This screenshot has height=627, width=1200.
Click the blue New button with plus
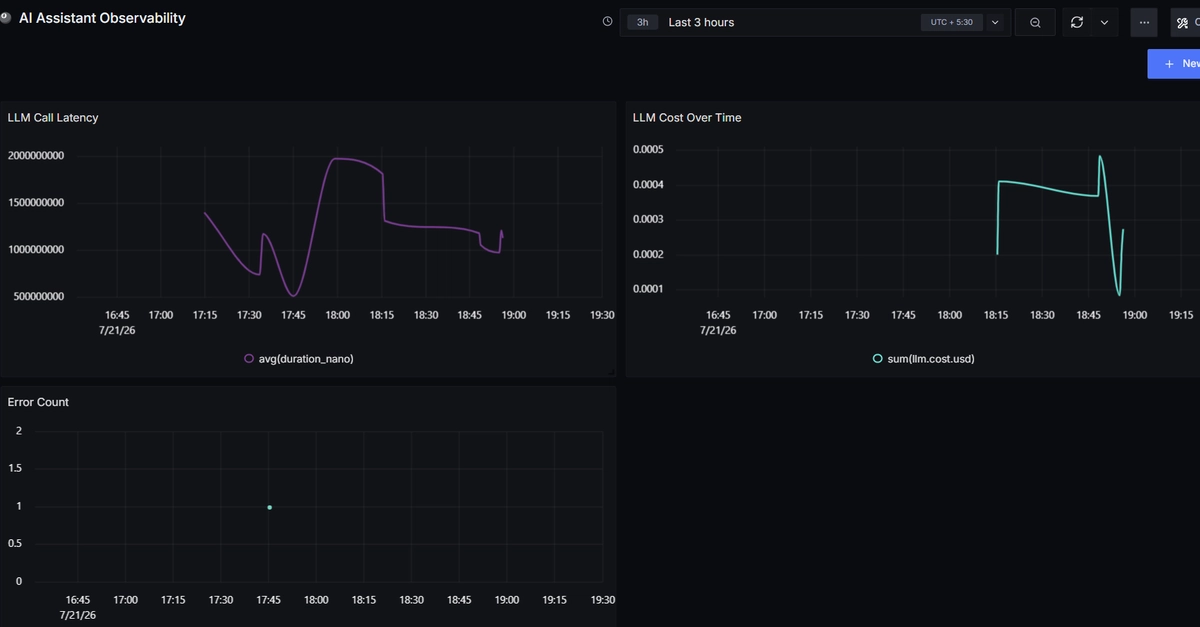tap(1174, 63)
